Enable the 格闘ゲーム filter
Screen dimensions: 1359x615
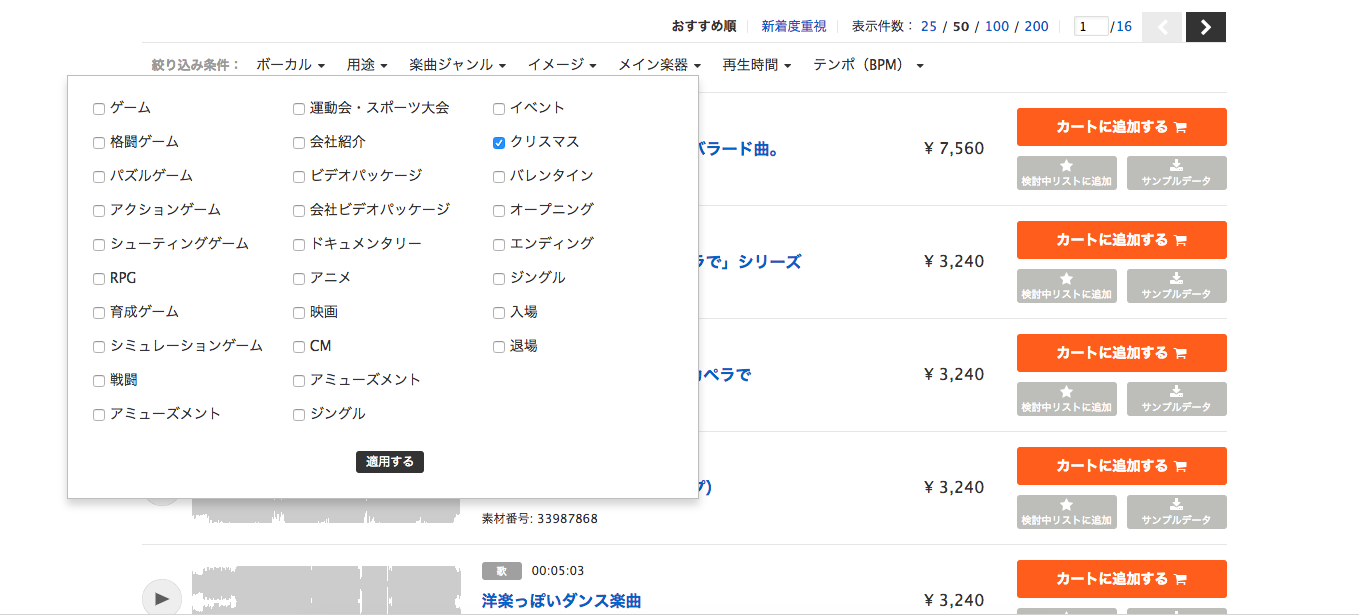(x=99, y=143)
